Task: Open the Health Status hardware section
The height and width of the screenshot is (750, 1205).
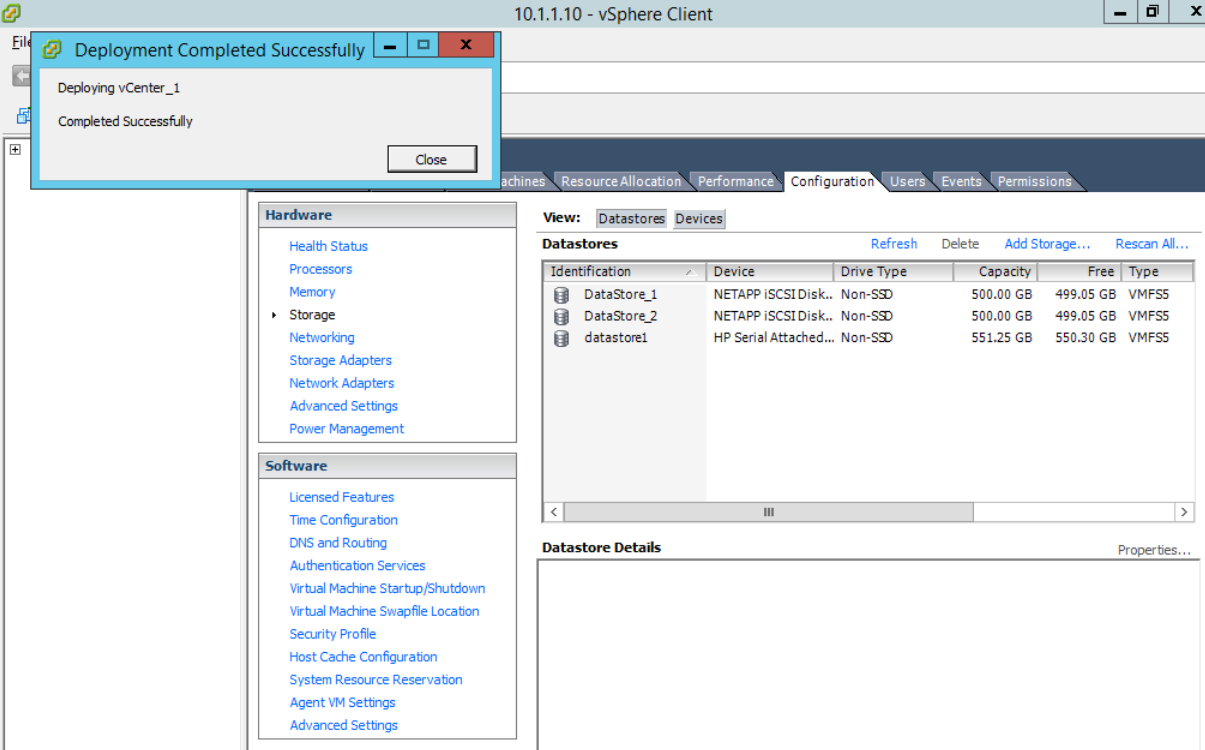Action: point(328,246)
